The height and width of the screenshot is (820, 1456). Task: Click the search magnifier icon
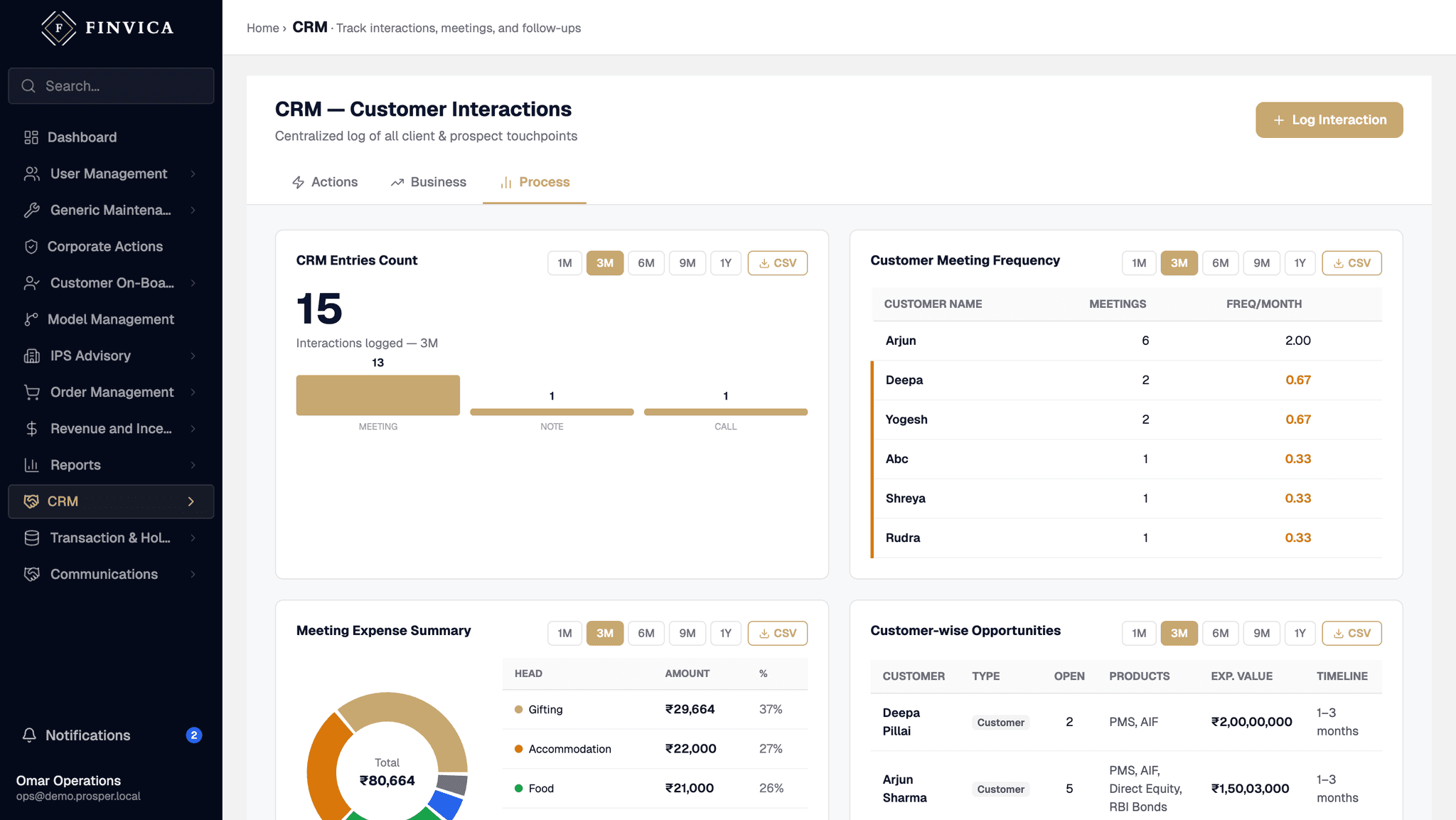pos(28,86)
